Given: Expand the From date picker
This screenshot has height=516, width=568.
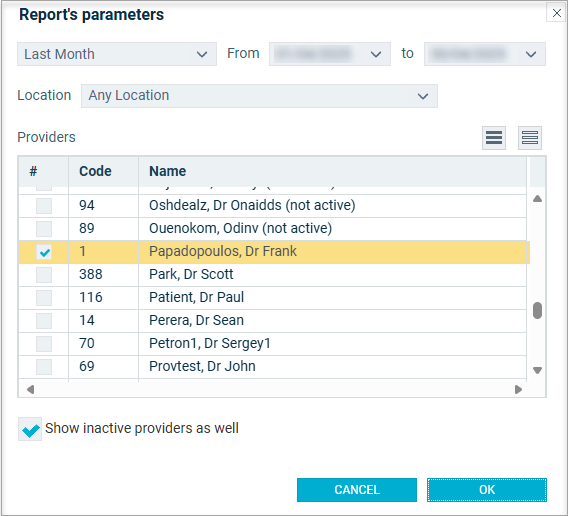Looking at the screenshot, I should [330, 54].
